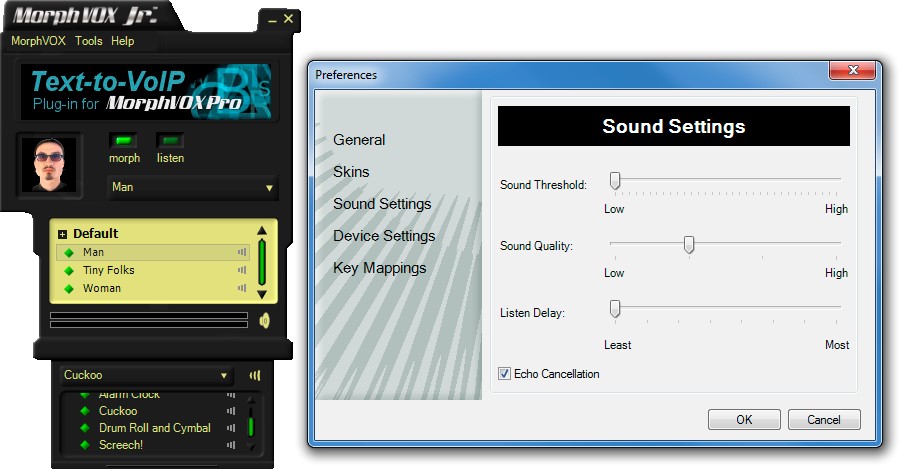Open Key Mappings in Preferences
This screenshot has width=901, height=469.
[379, 268]
